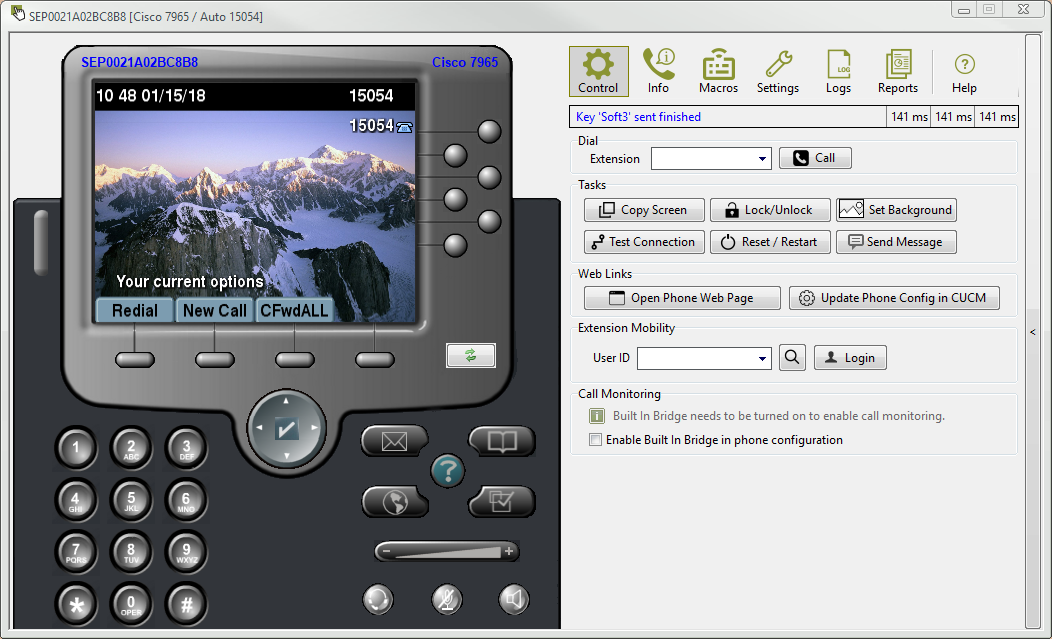Screen dimensions: 1052x639
Task: Open the Settings tab
Action: [x=778, y=71]
